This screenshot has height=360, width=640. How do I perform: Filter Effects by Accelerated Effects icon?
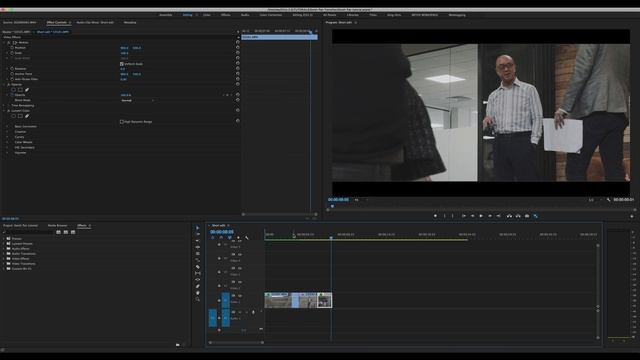click(x=58, y=232)
